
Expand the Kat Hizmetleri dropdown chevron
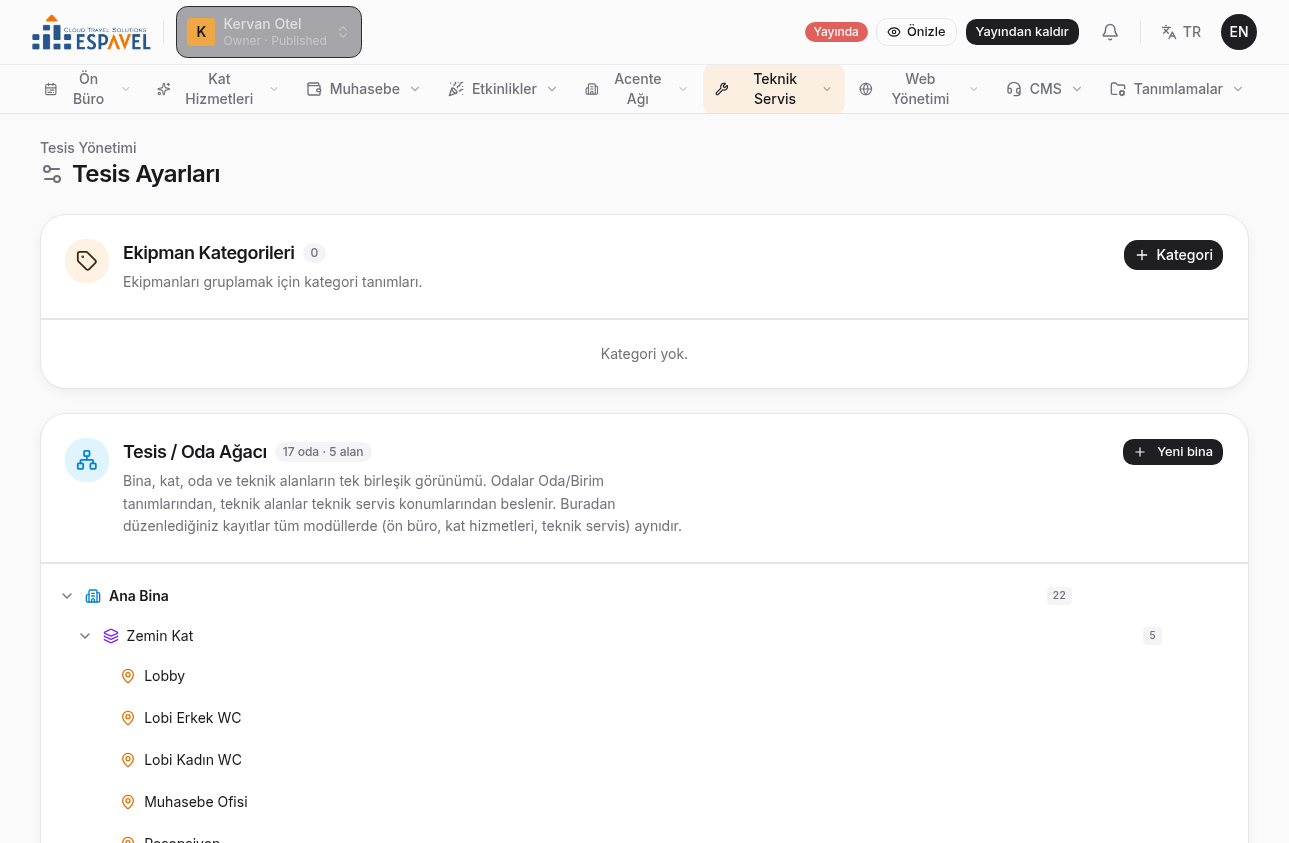pos(274,89)
